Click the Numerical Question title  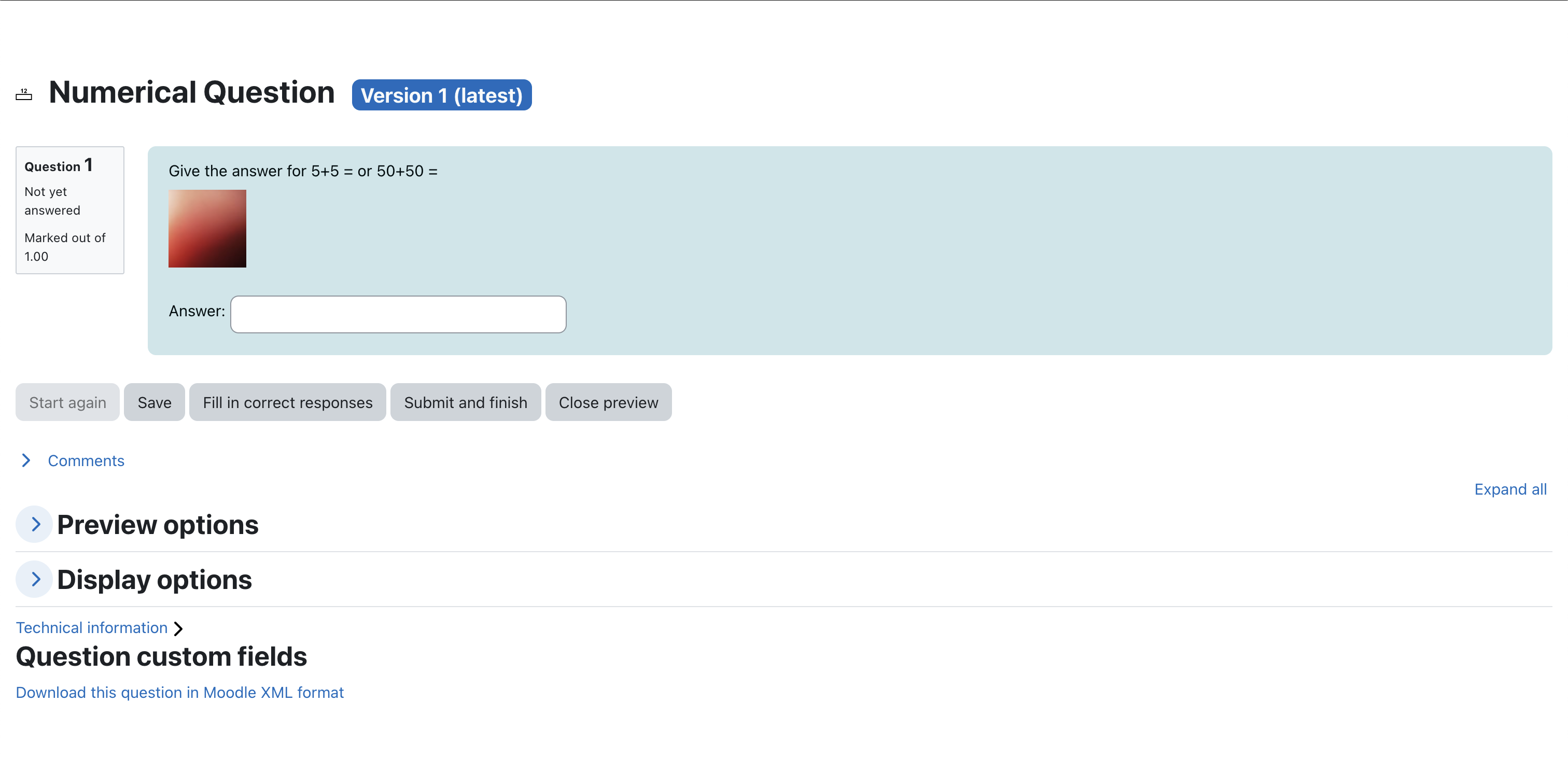191,92
